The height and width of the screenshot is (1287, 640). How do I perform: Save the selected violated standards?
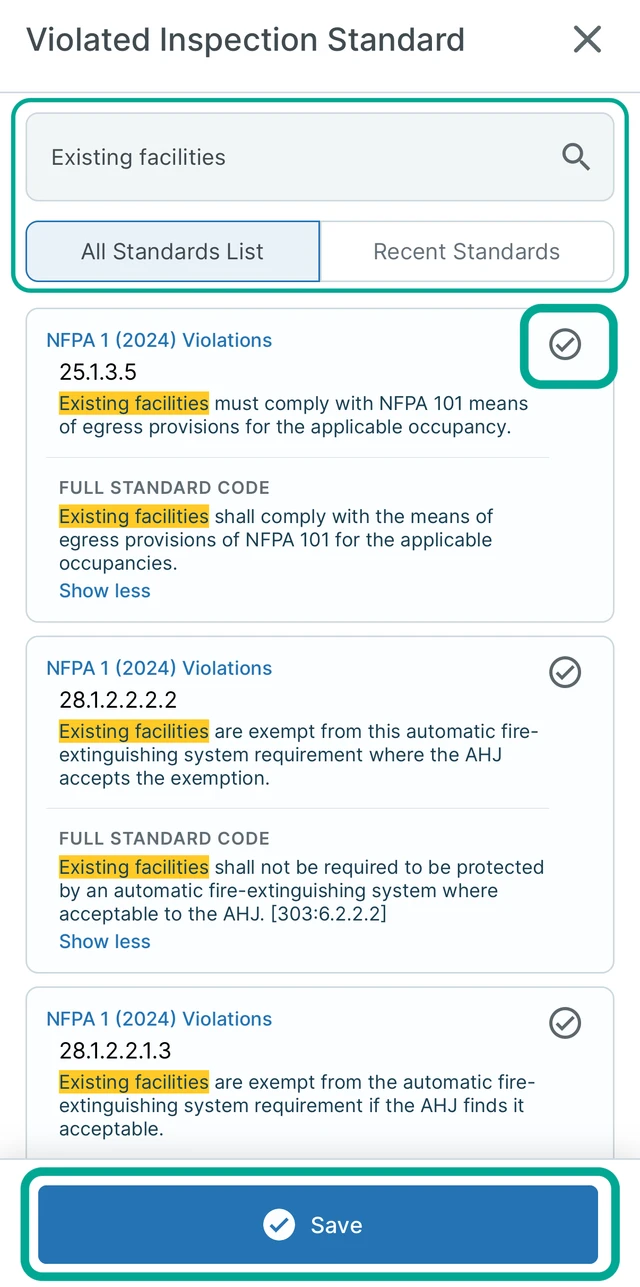tap(318, 1225)
